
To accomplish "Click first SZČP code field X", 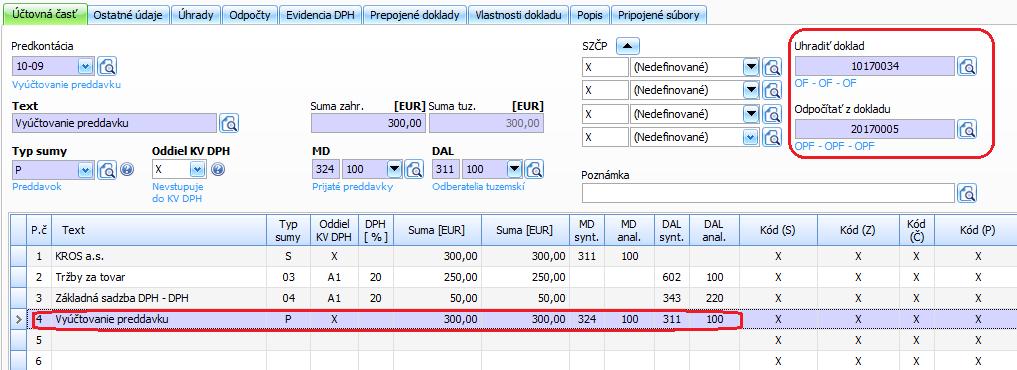I will (x=605, y=67).
